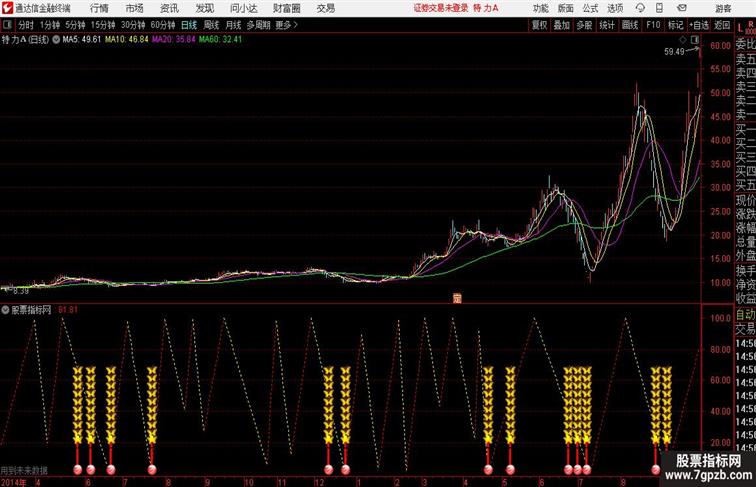Click the mobile phone icon in title bar
Viewport: 756px width, 487px height.
(660, 8)
